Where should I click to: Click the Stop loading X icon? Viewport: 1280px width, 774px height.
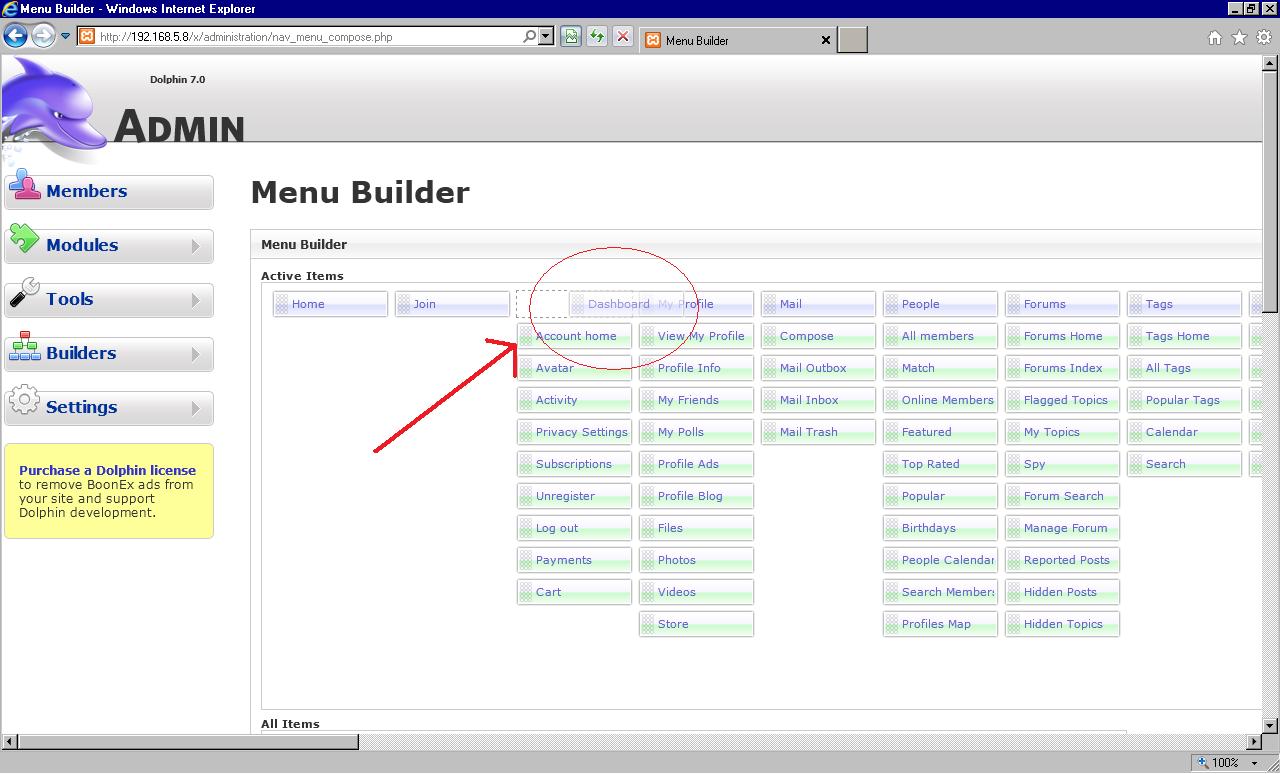click(623, 37)
